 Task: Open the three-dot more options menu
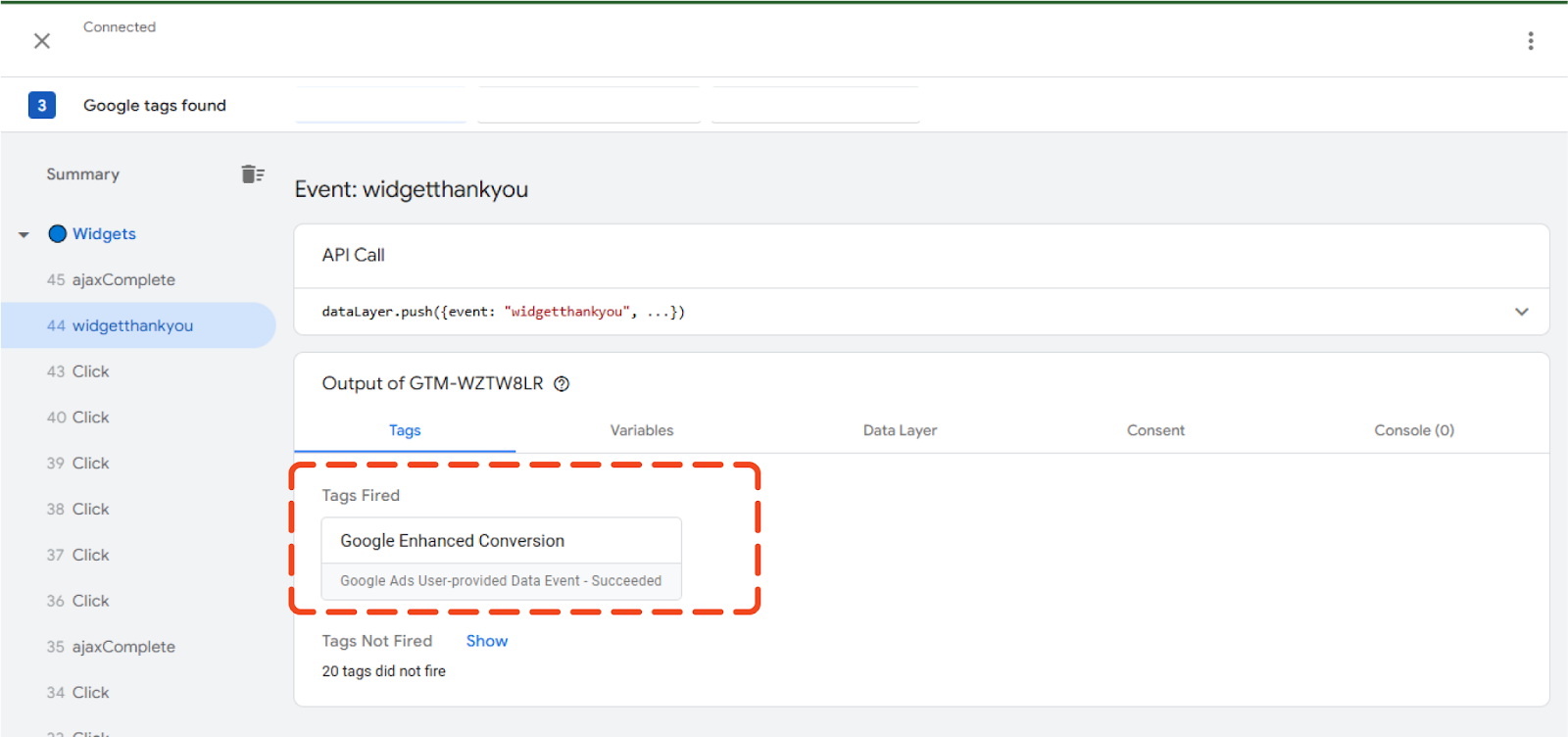(1530, 41)
